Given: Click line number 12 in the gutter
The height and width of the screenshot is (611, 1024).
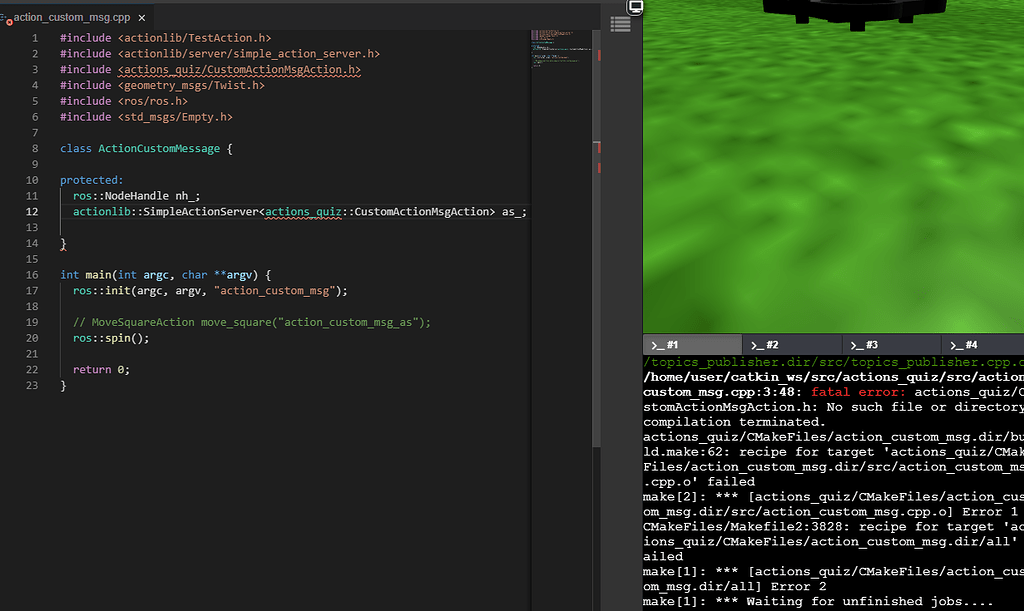Looking at the screenshot, I should [x=31, y=211].
